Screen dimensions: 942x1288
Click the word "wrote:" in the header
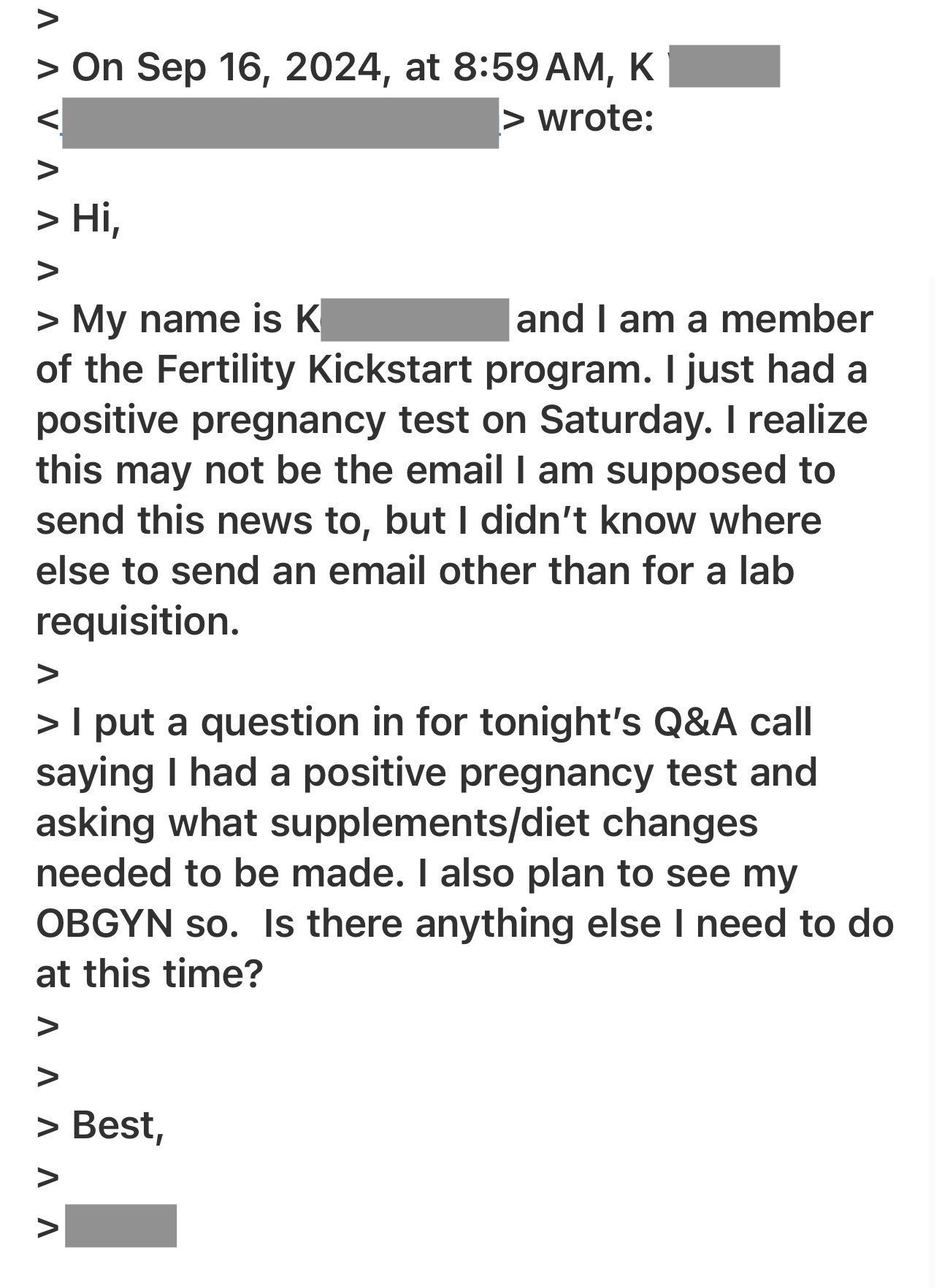pos(596,118)
